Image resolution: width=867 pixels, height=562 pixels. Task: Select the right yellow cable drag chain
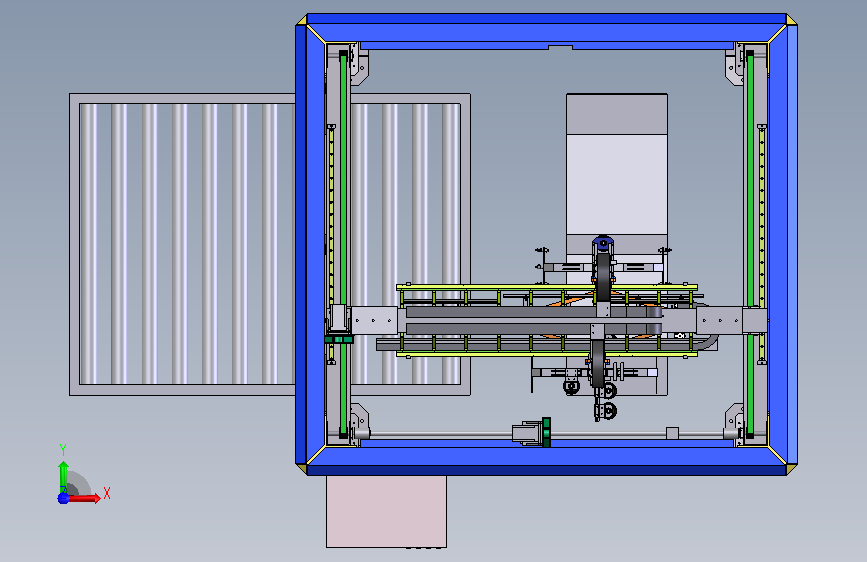coord(762,243)
